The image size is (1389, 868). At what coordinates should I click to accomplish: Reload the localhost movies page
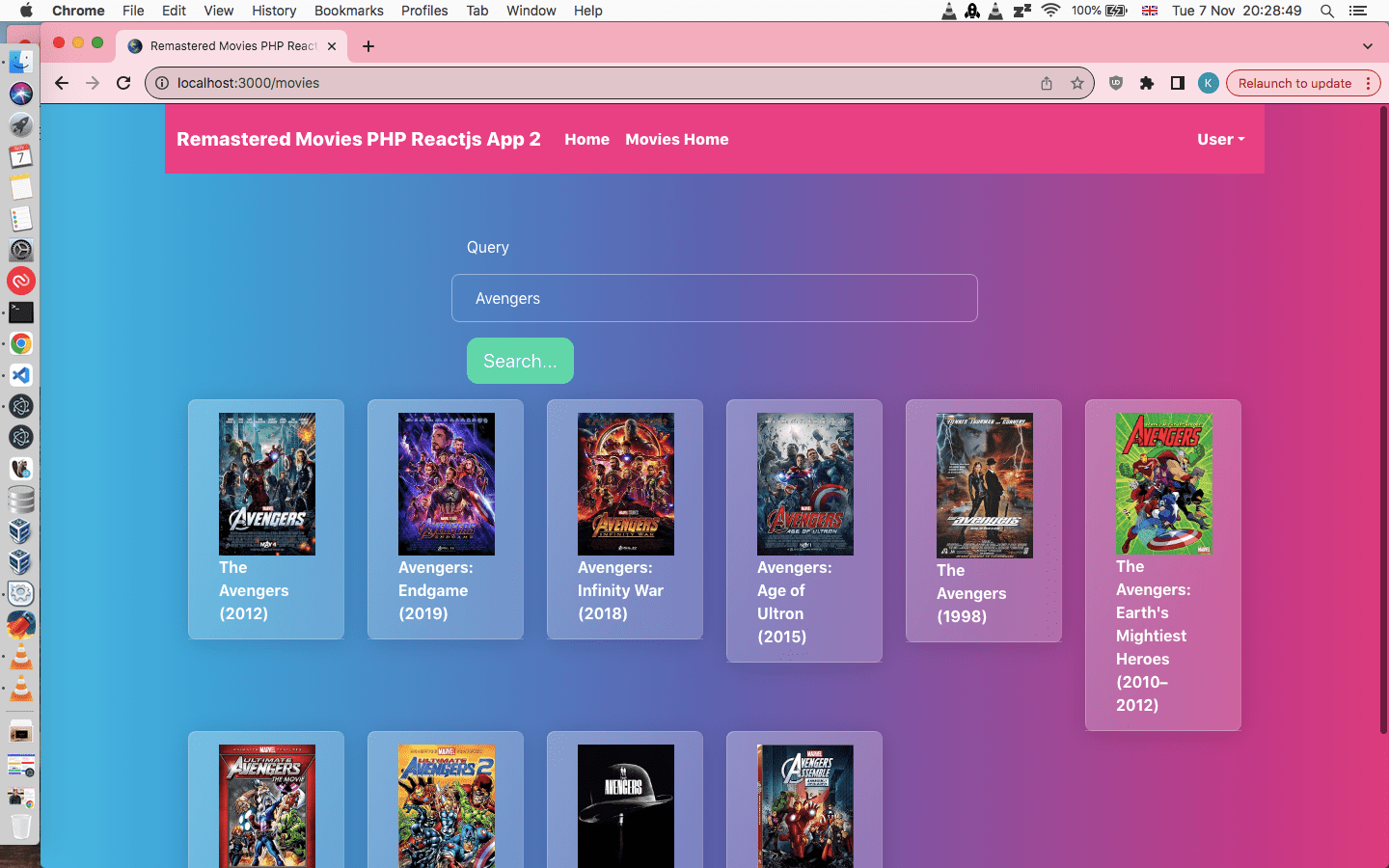click(123, 83)
